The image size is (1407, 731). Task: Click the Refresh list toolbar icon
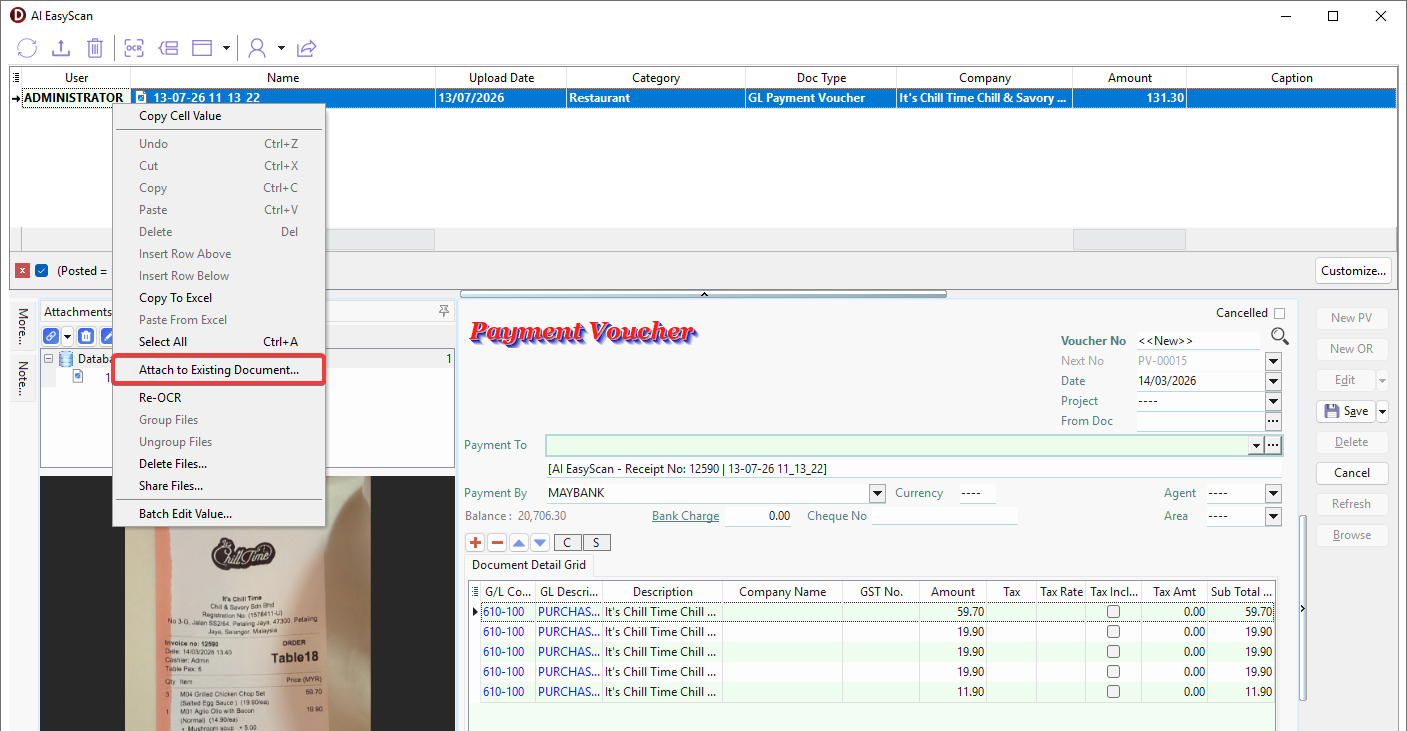click(x=27, y=48)
